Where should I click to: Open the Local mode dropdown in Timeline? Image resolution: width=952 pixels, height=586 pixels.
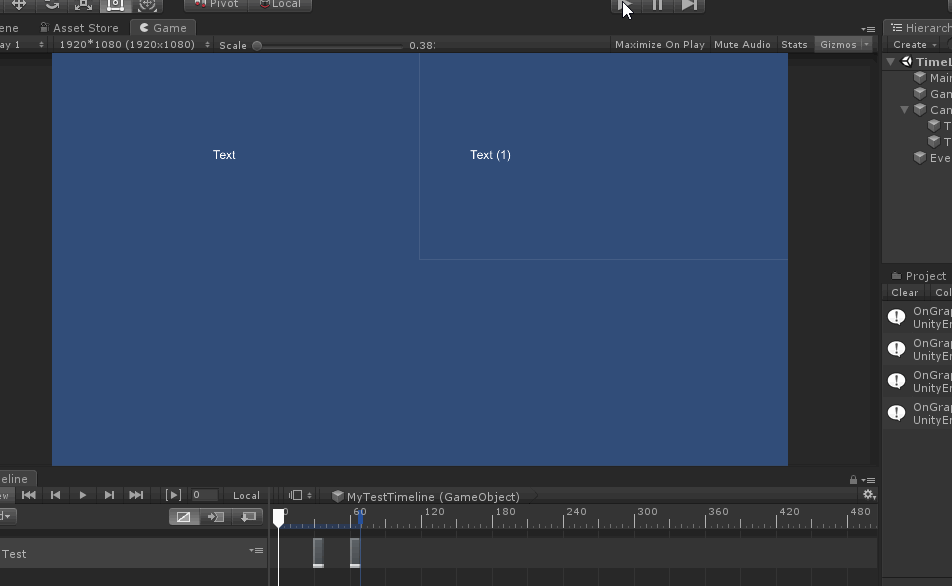[246, 494]
